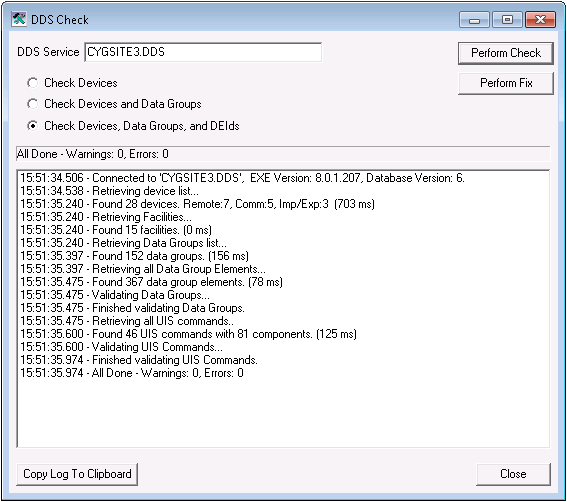The width and height of the screenshot is (567, 502).
Task: Click the 'DDS Check' window title text
Action: tap(60, 20)
